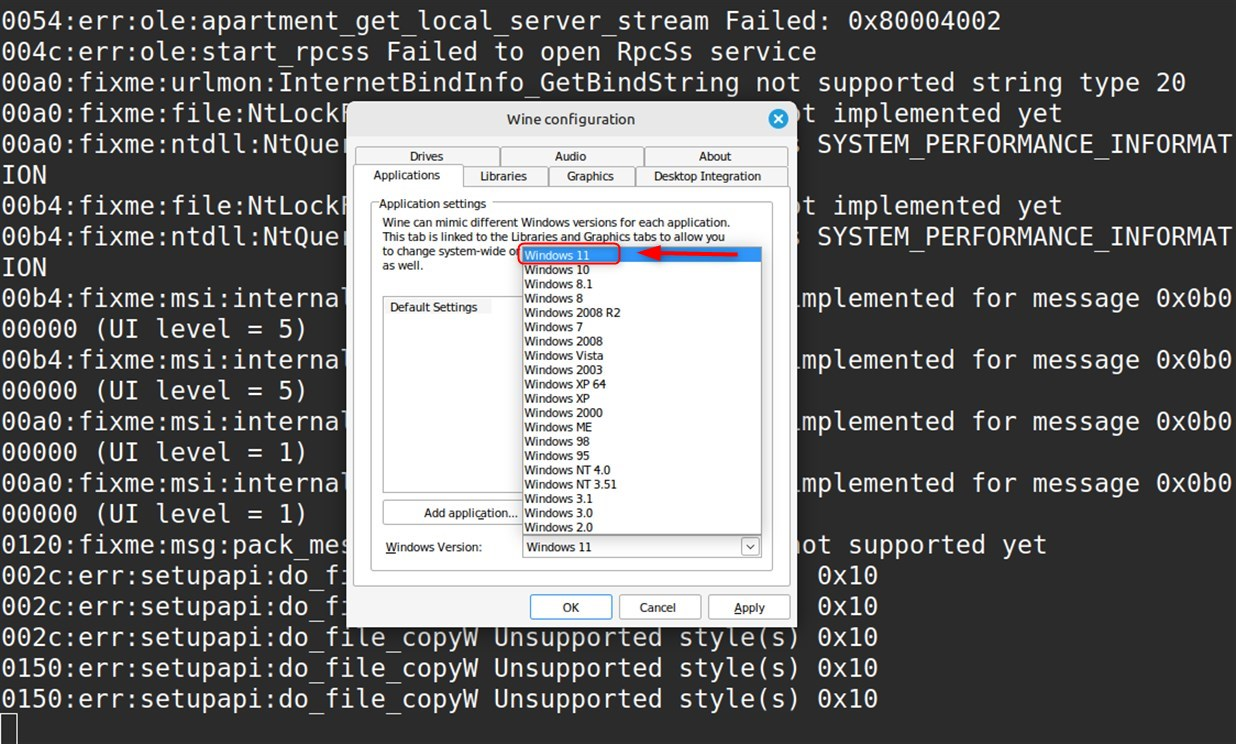Choose Windows 95 from the list
Viewport: 1236px width, 744px height.
coord(641,455)
